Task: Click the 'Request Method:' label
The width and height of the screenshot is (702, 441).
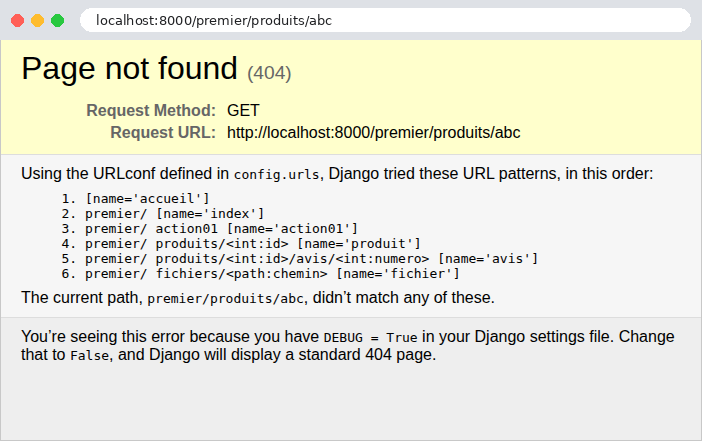Action: pos(151,110)
